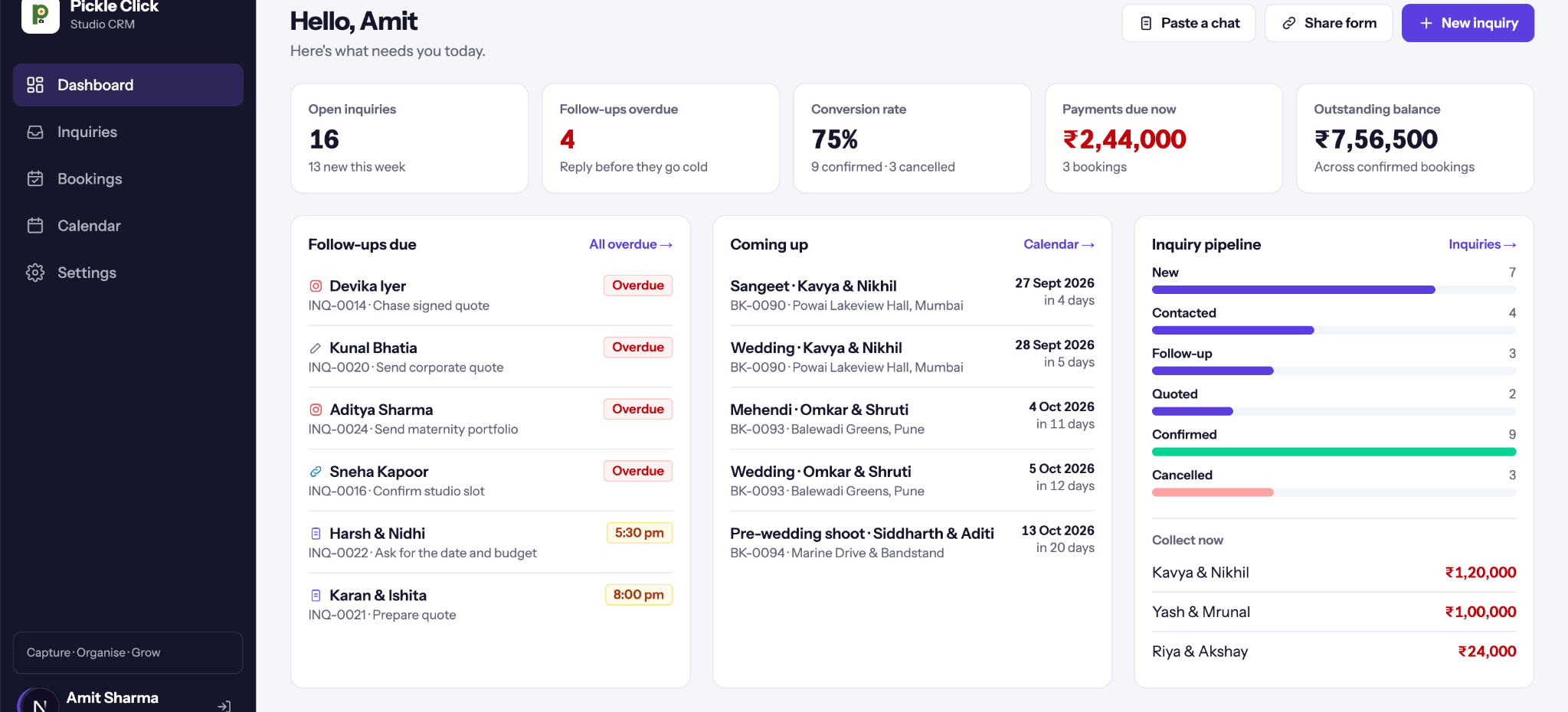Click the green Confirmed pipeline bar
This screenshot has height=712, width=1568.
click(1334, 452)
